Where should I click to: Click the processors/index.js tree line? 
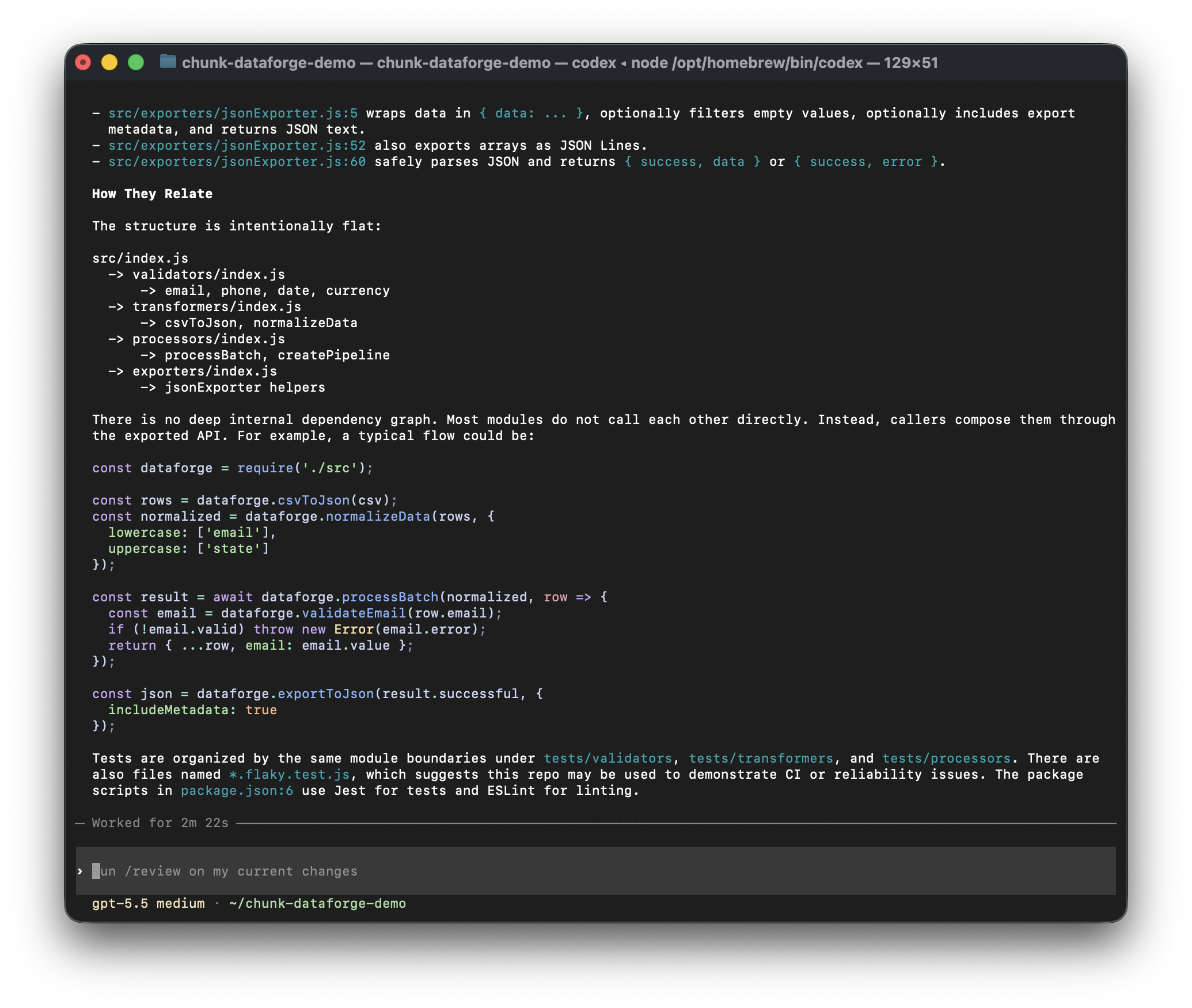[197, 339]
